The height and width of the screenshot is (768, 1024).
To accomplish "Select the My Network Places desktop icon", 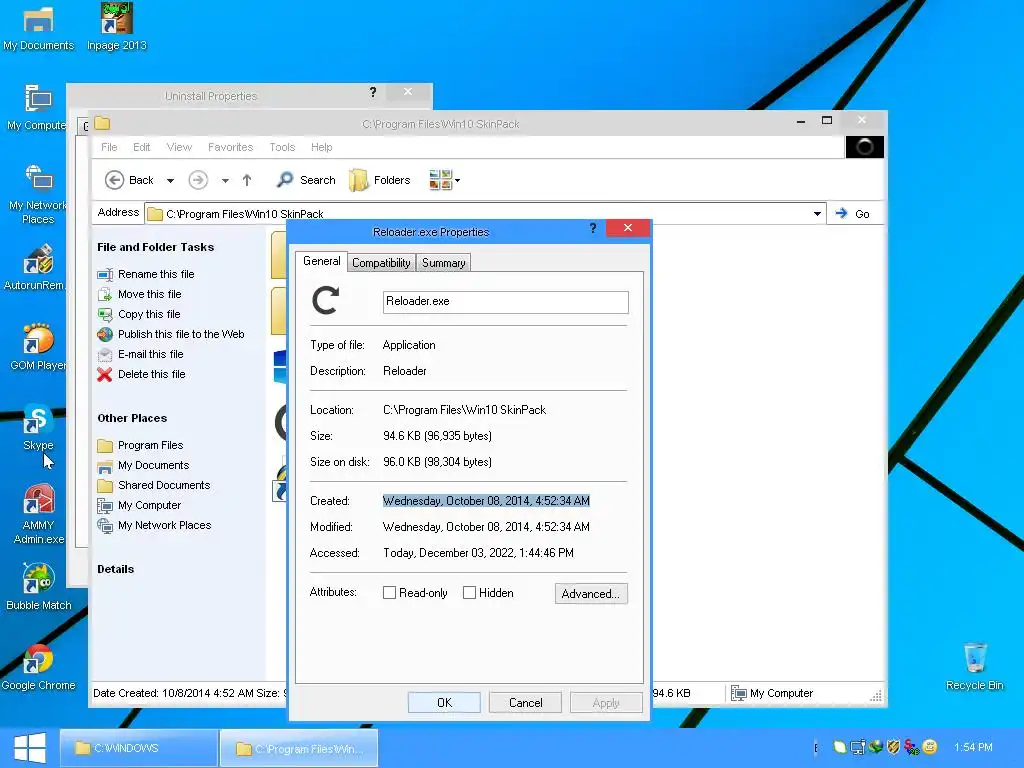I will tap(37, 194).
